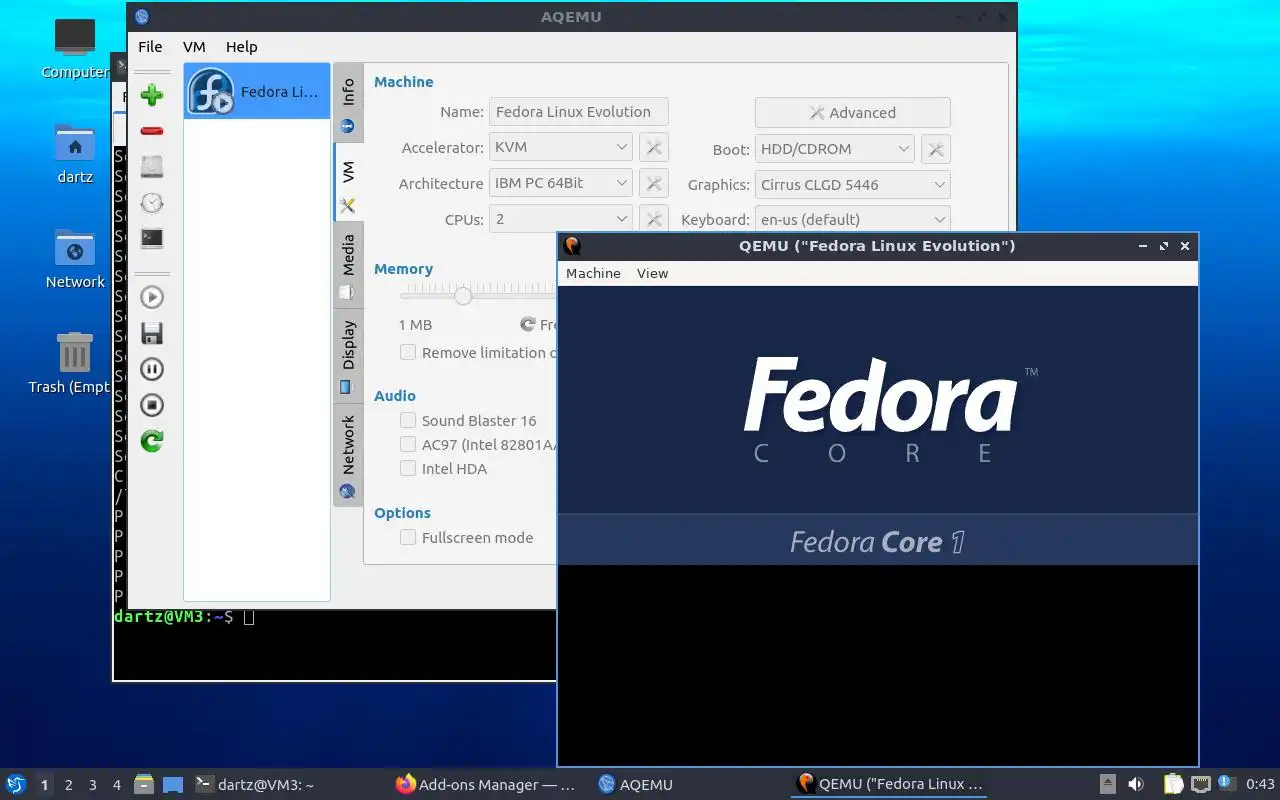1280x800 pixels.
Task: Open the Architecture IBM PC 64Bit dropdown
Action: click(561, 183)
